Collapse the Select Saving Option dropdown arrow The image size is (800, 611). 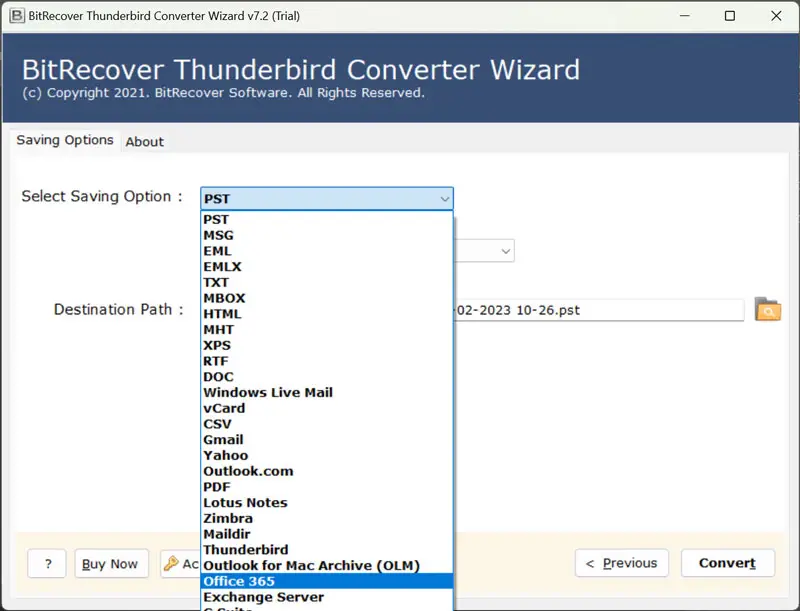[x=444, y=199]
